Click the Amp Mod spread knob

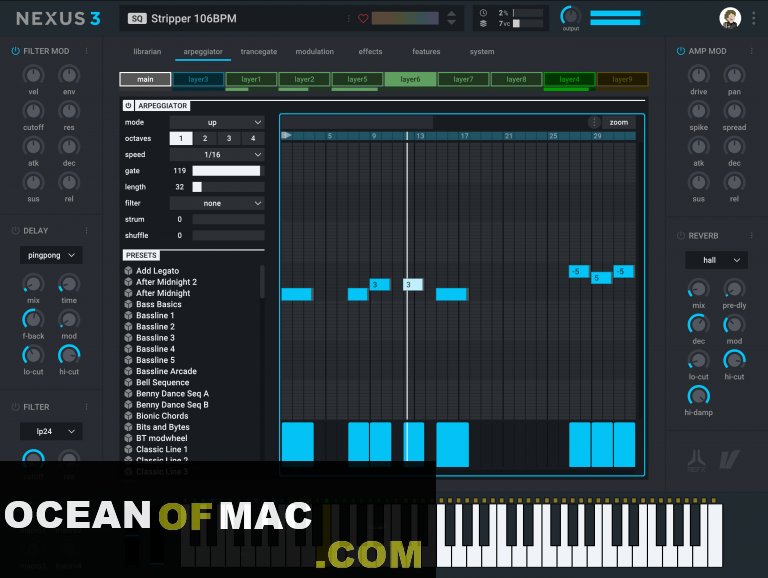point(734,111)
